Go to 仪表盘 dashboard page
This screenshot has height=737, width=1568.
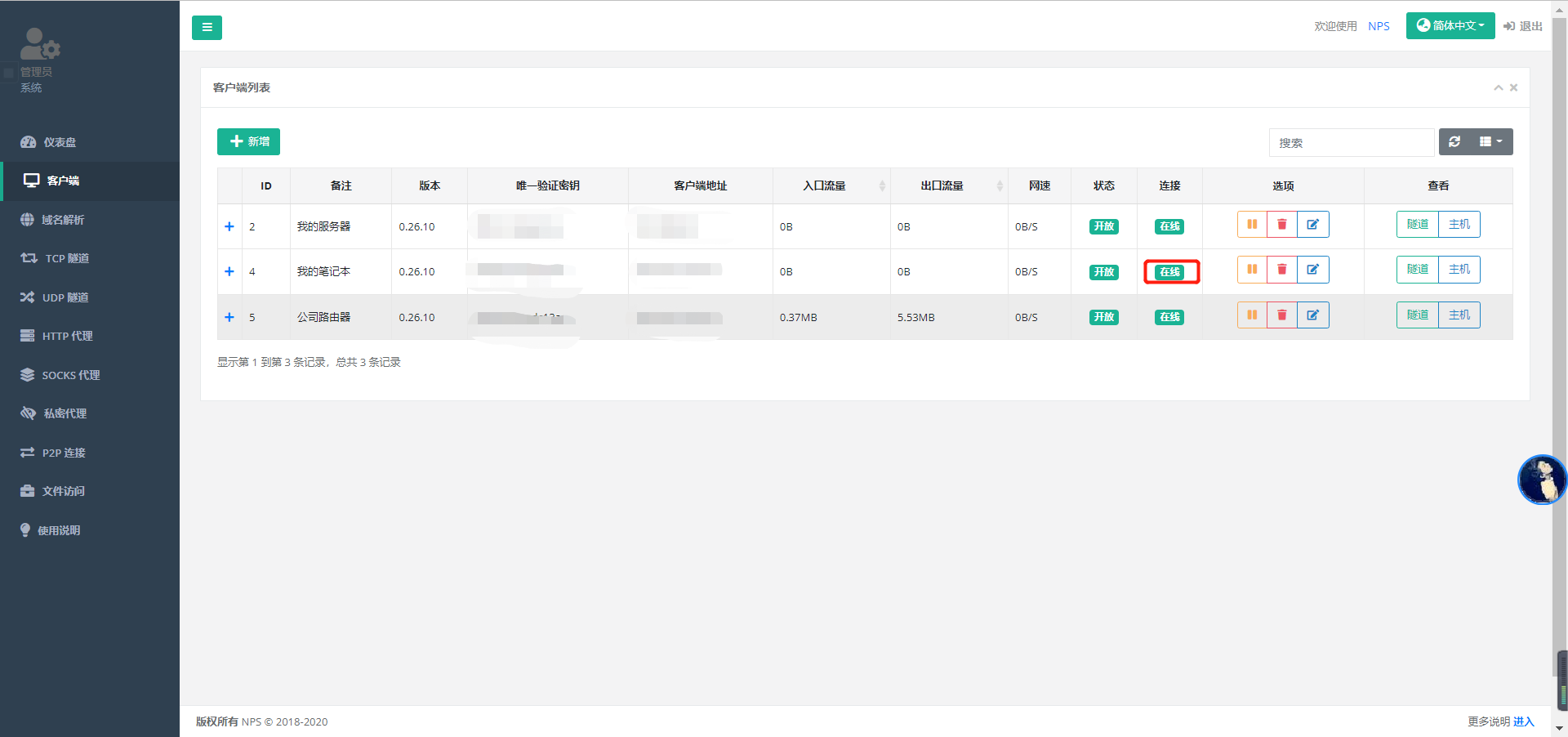[x=59, y=142]
